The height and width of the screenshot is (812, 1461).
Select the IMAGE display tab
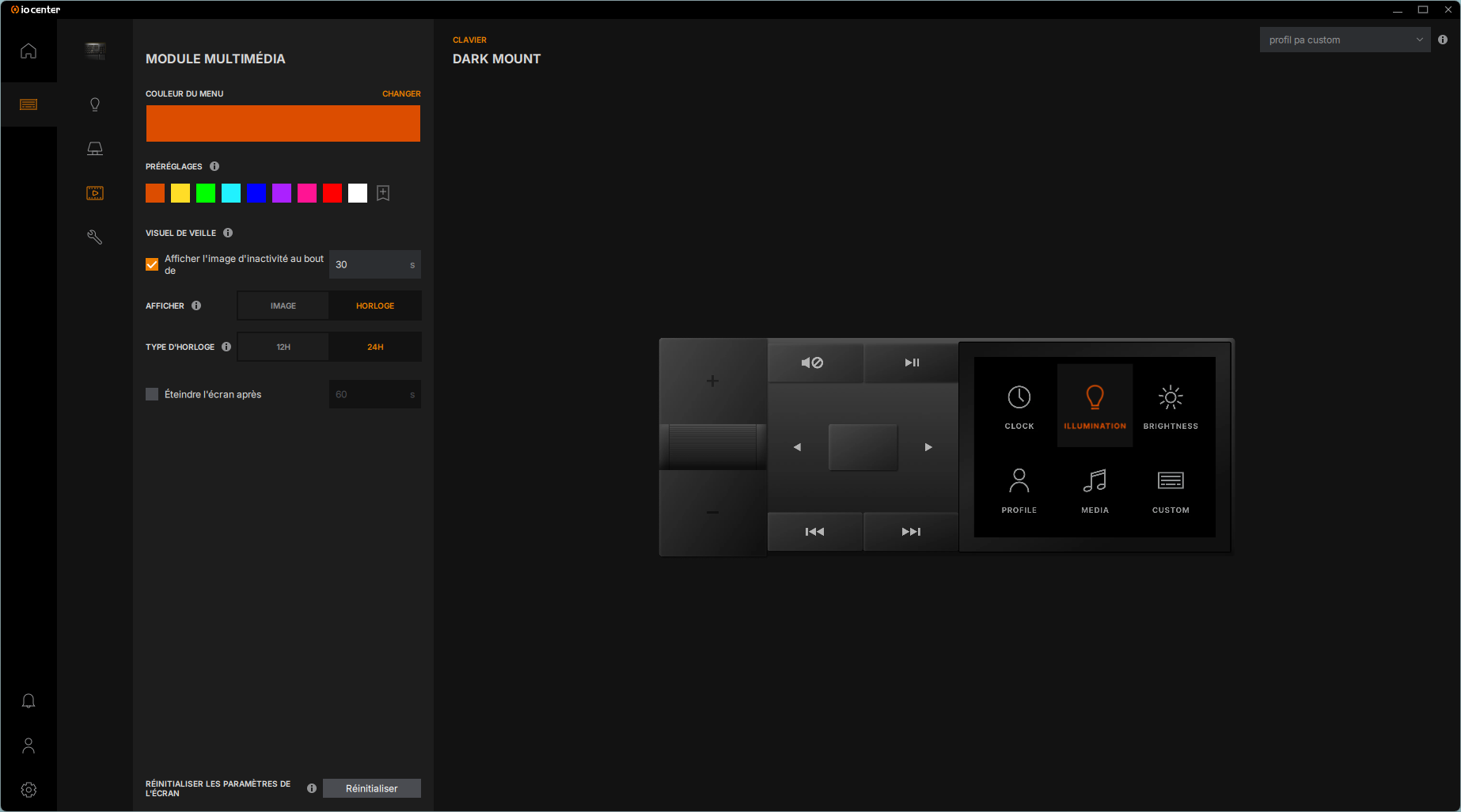click(283, 305)
